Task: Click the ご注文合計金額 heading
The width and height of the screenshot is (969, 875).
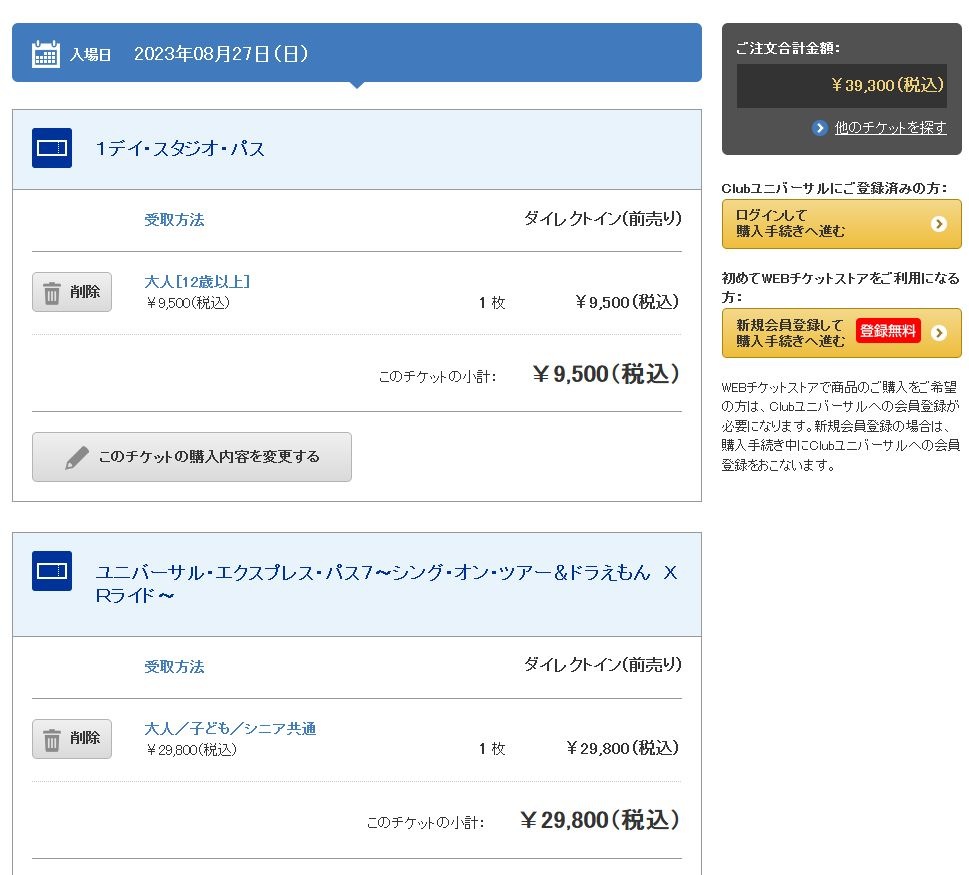Action: pyautogui.click(x=788, y=48)
